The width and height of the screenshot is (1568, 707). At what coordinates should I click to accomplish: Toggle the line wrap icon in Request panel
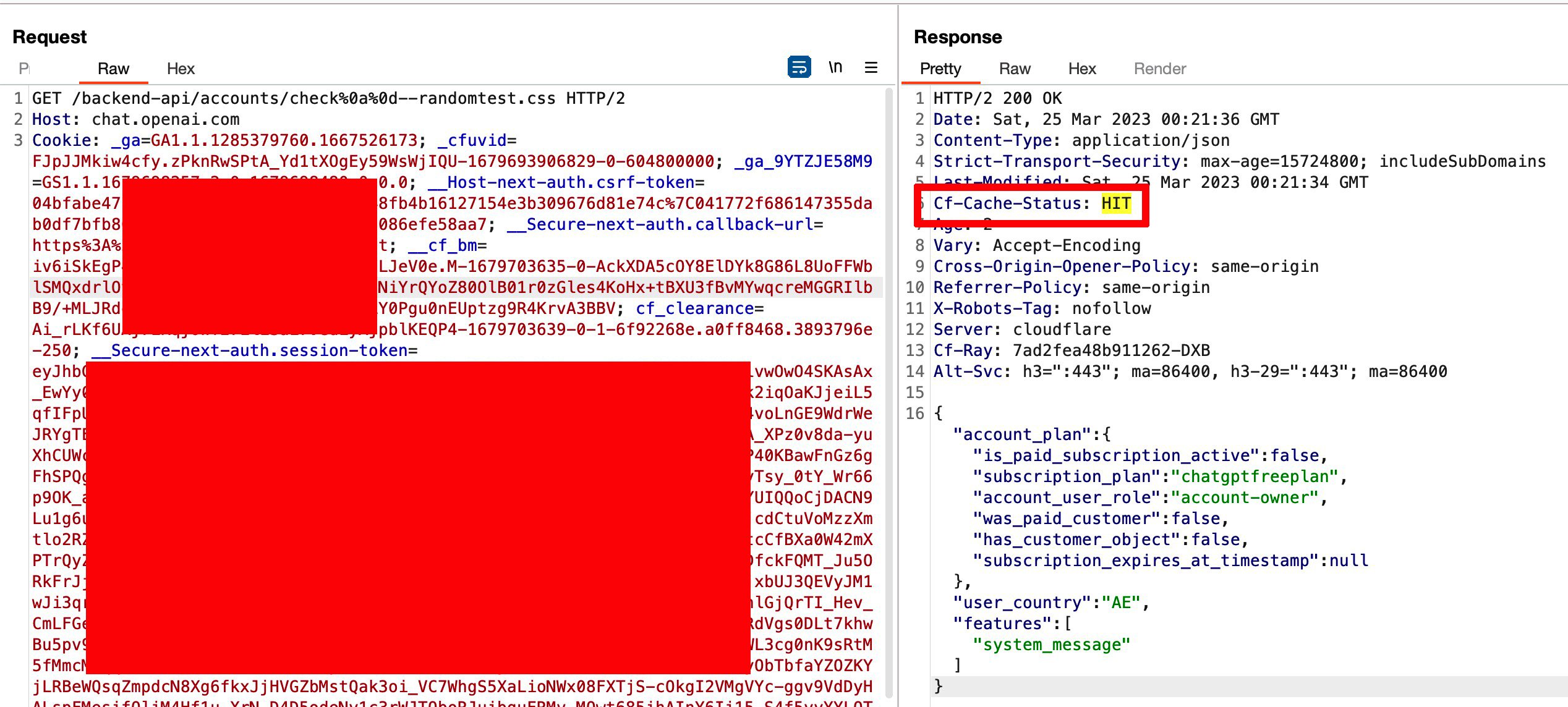click(799, 67)
